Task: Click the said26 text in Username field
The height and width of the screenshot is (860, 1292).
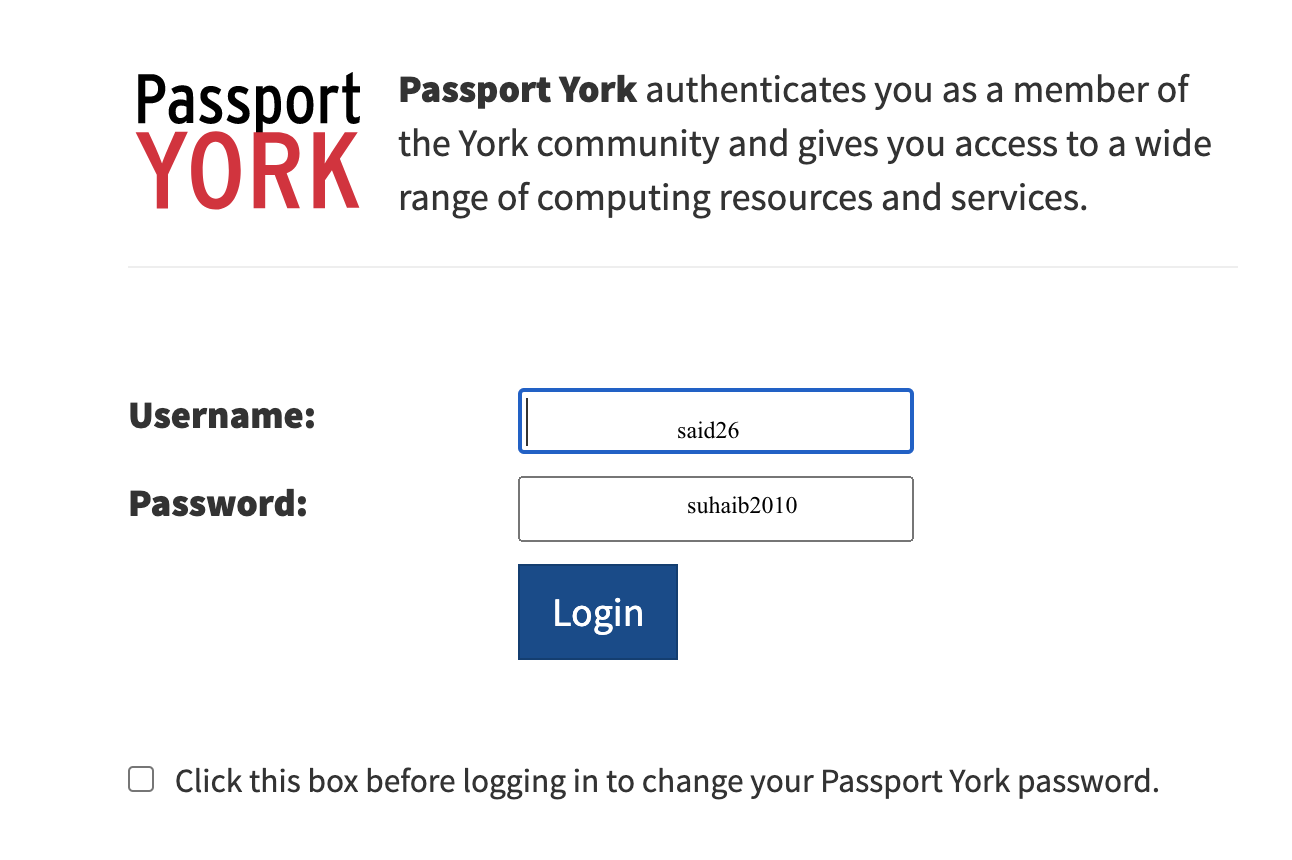Action: (707, 431)
